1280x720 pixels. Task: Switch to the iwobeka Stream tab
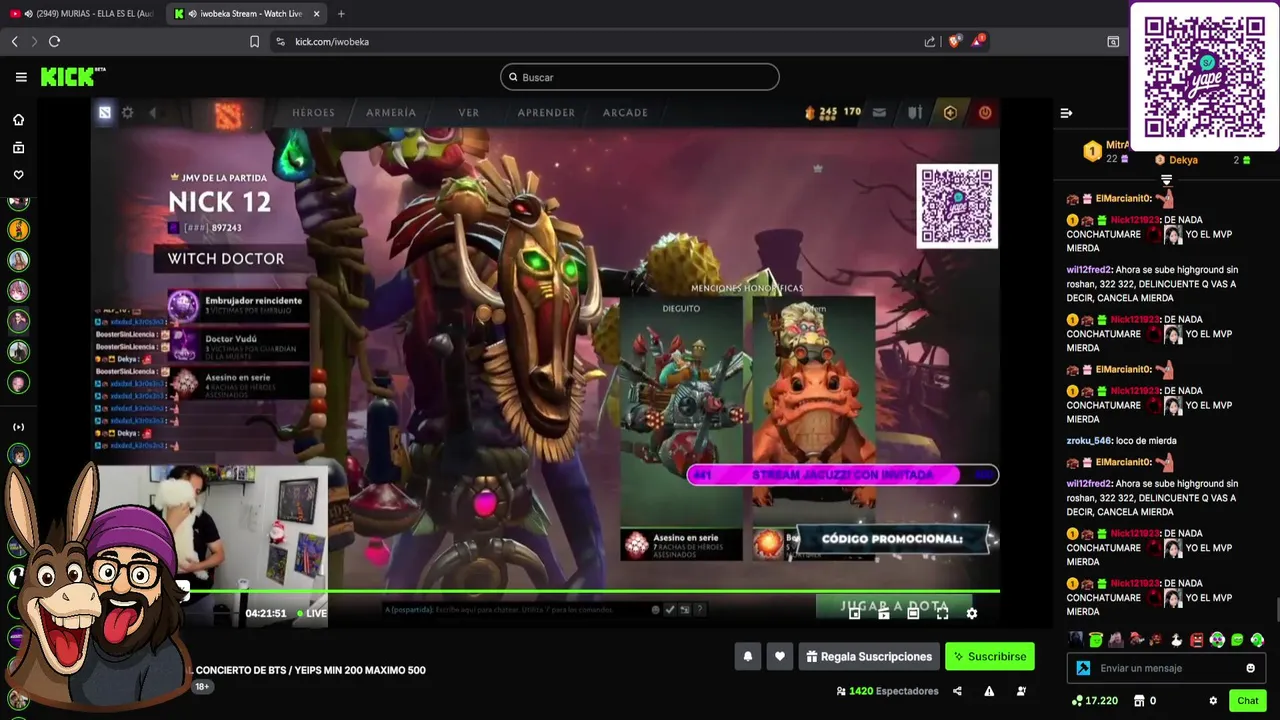pos(246,14)
